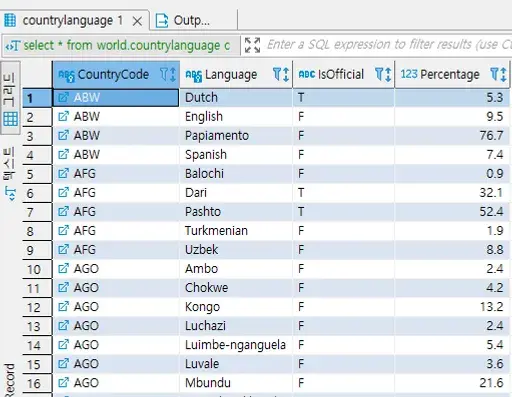512x397 pixels.
Task: Select the Dari language cell
Action: 236,192
